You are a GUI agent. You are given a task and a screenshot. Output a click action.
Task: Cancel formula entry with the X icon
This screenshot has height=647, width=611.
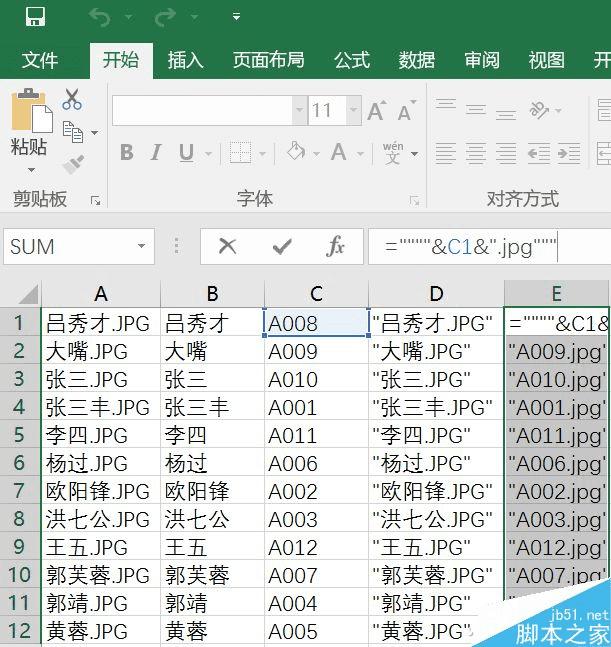click(227, 246)
